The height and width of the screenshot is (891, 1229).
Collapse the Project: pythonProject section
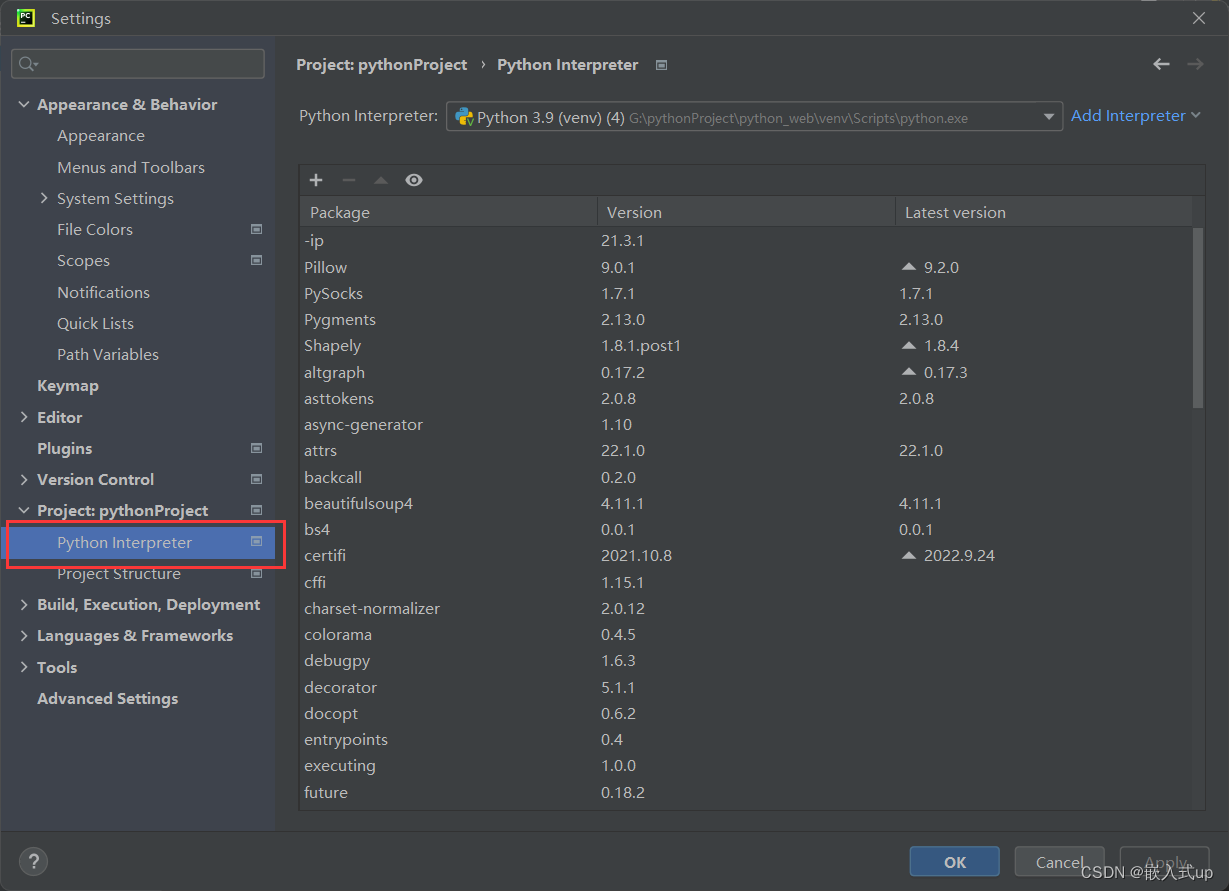point(24,510)
